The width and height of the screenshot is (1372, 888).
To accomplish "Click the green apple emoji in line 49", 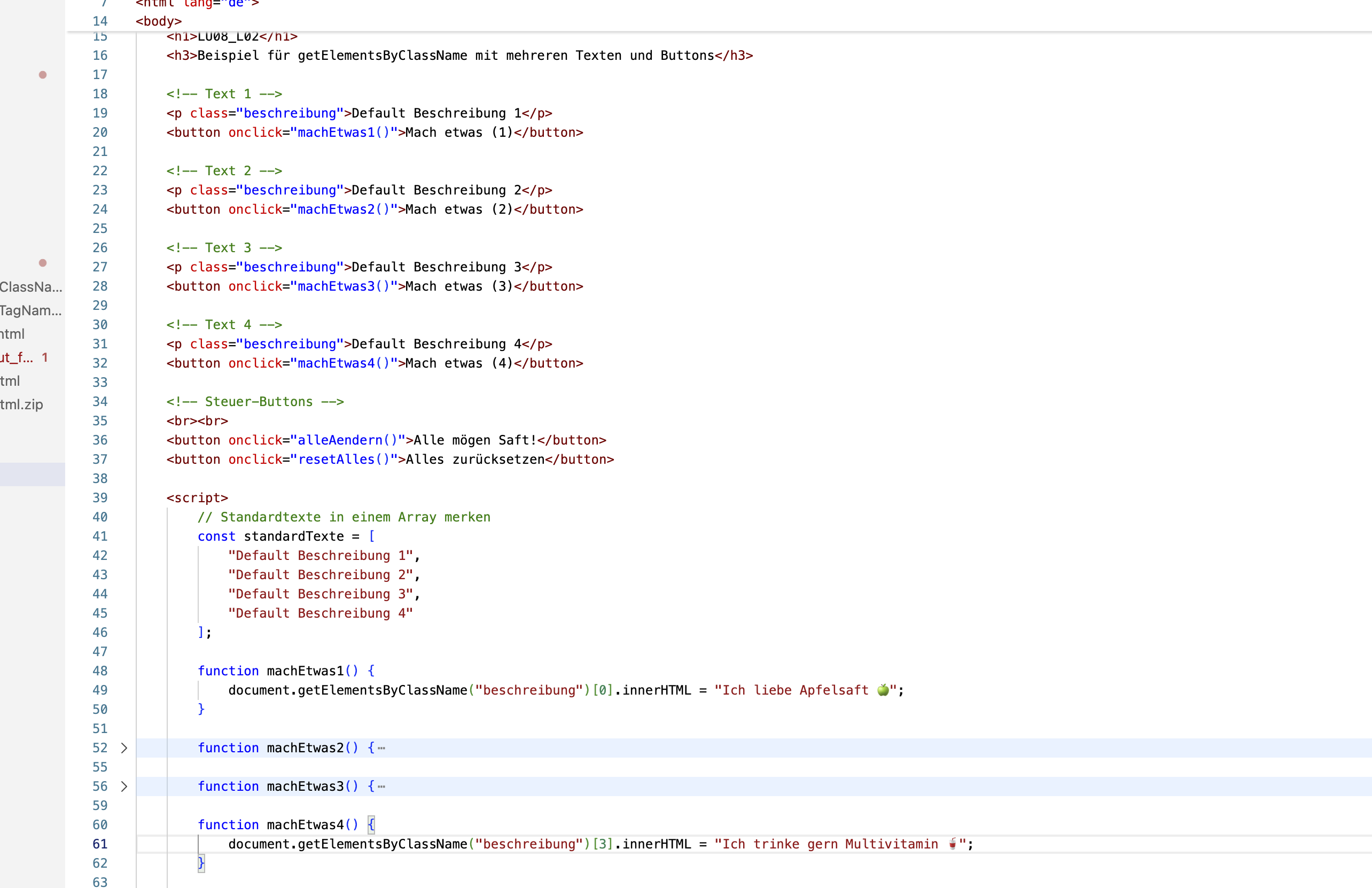I will pyautogui.click(x=883, y=690).
